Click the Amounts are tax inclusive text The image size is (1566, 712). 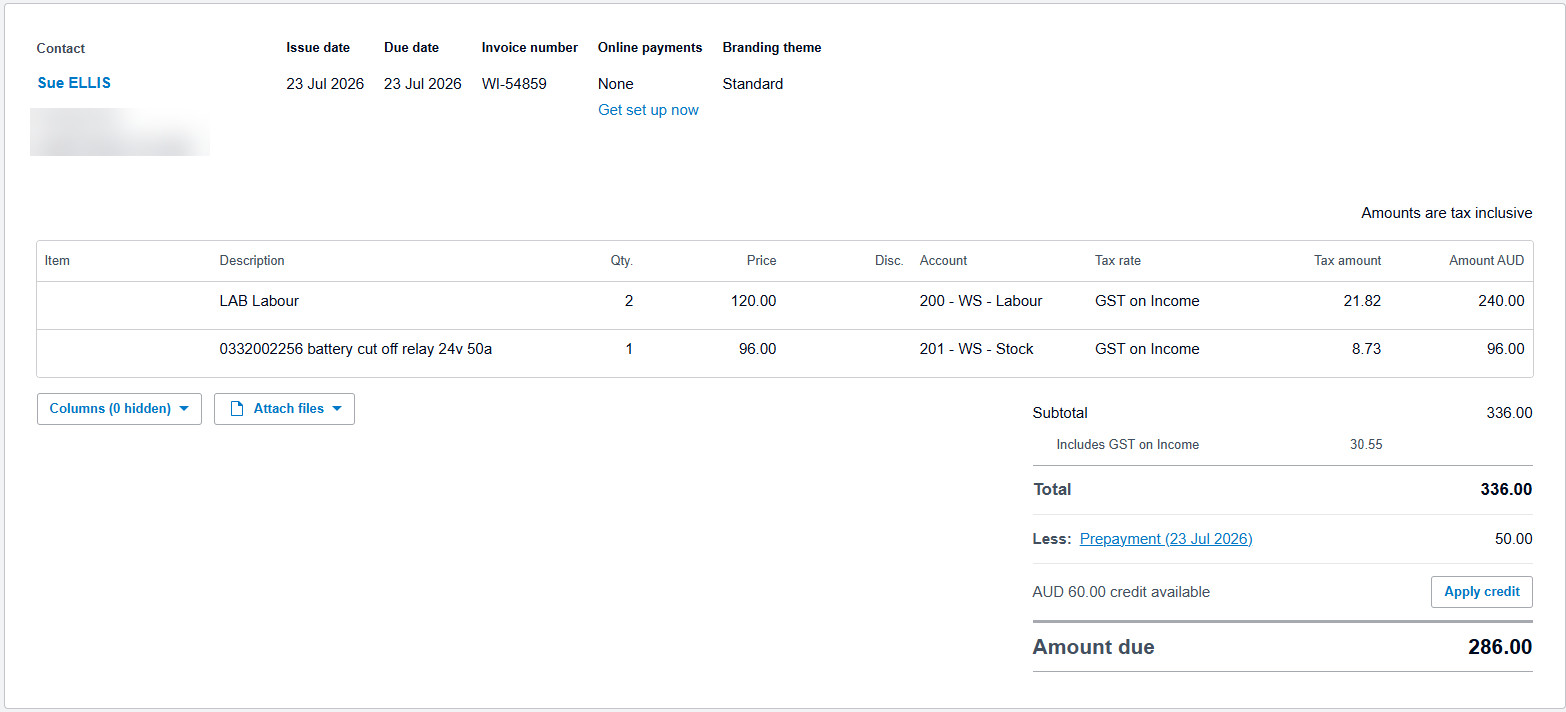tap(1447, 213)
